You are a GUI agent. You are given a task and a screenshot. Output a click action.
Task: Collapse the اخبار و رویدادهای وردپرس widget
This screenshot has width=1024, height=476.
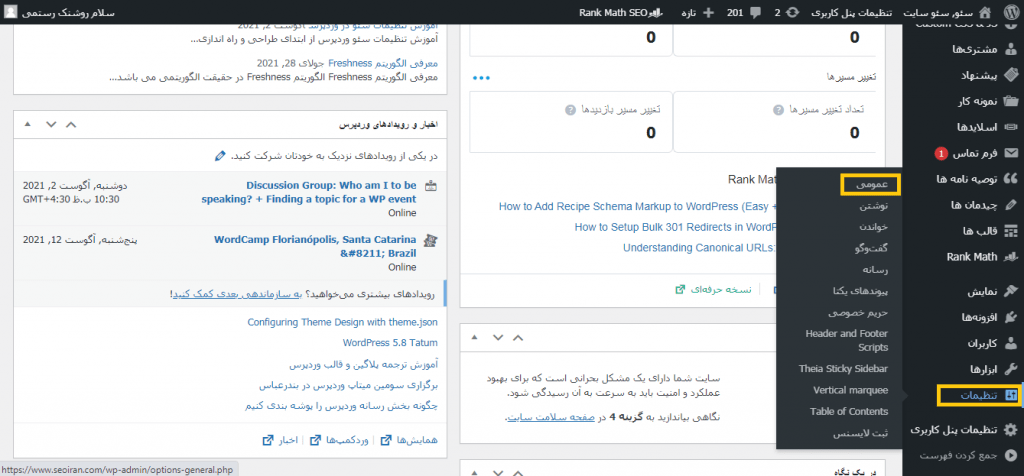[27, 124]
